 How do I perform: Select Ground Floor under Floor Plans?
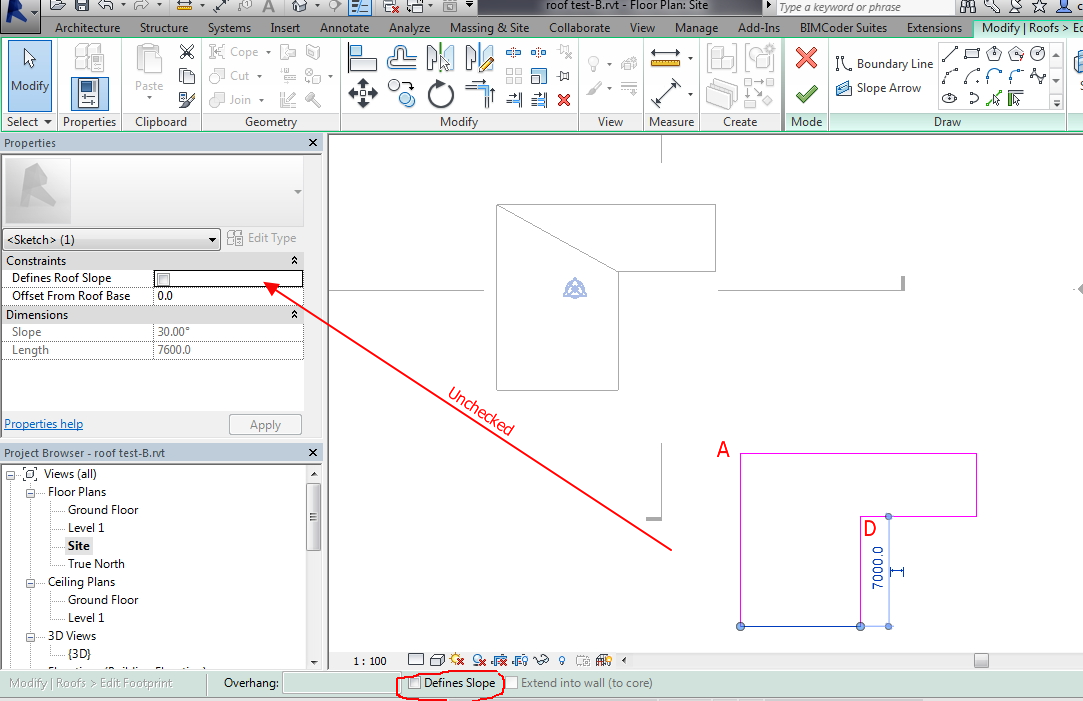click(x=103, y=510)
